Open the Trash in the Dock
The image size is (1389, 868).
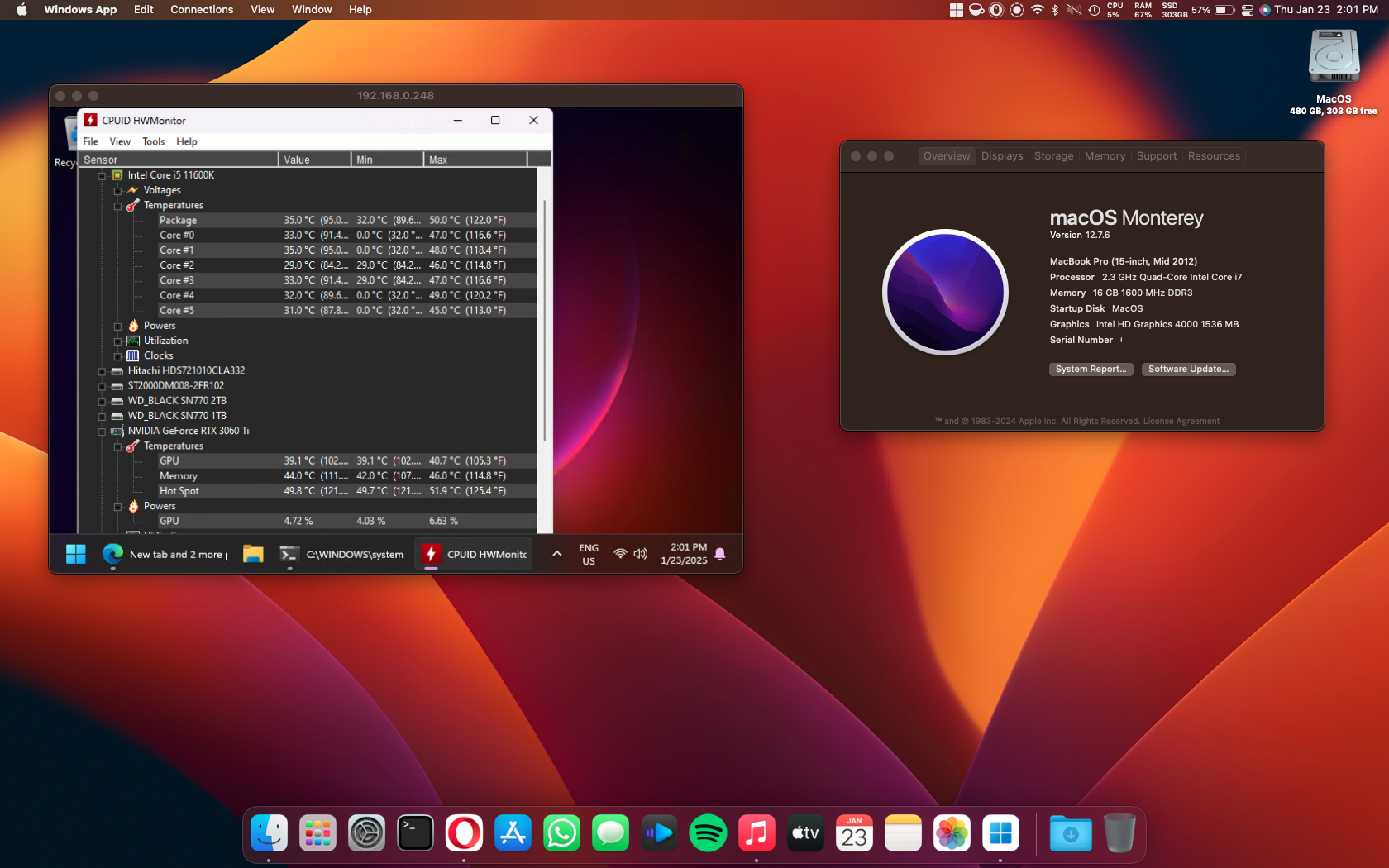1119,833
